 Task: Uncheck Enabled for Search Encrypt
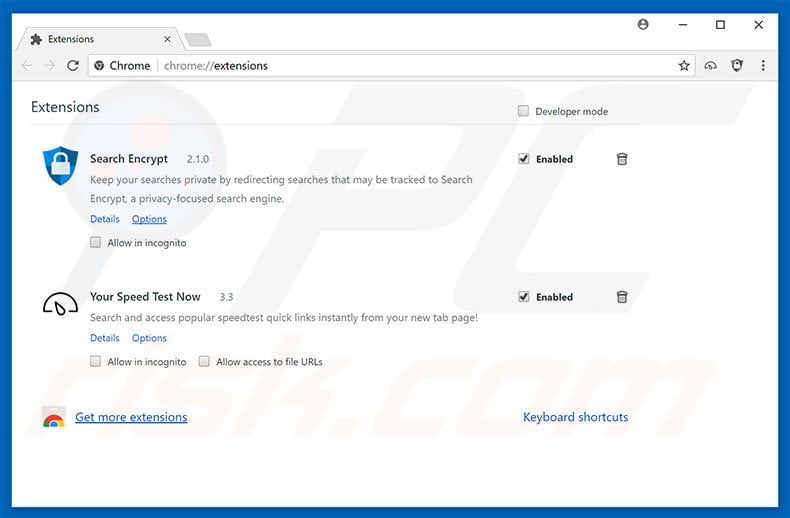click(523, 159)
